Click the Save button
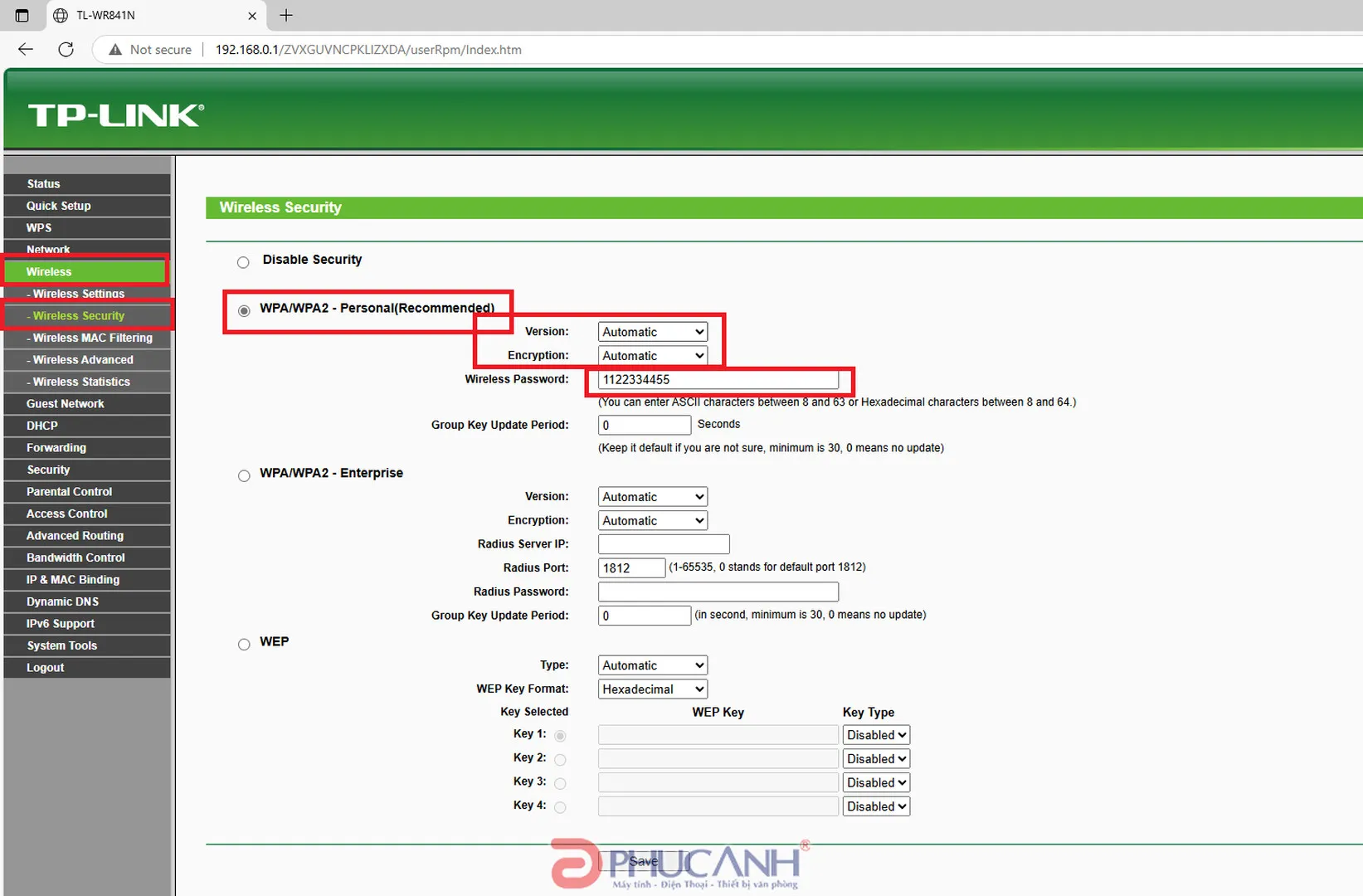The image size is (1363, 896). 644,861
